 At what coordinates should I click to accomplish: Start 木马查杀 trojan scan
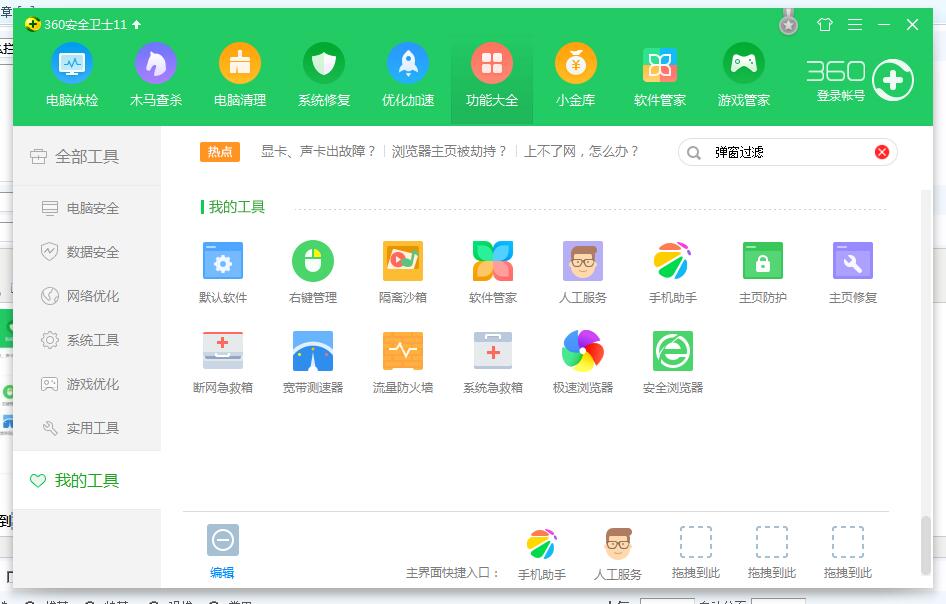point(155,75)
